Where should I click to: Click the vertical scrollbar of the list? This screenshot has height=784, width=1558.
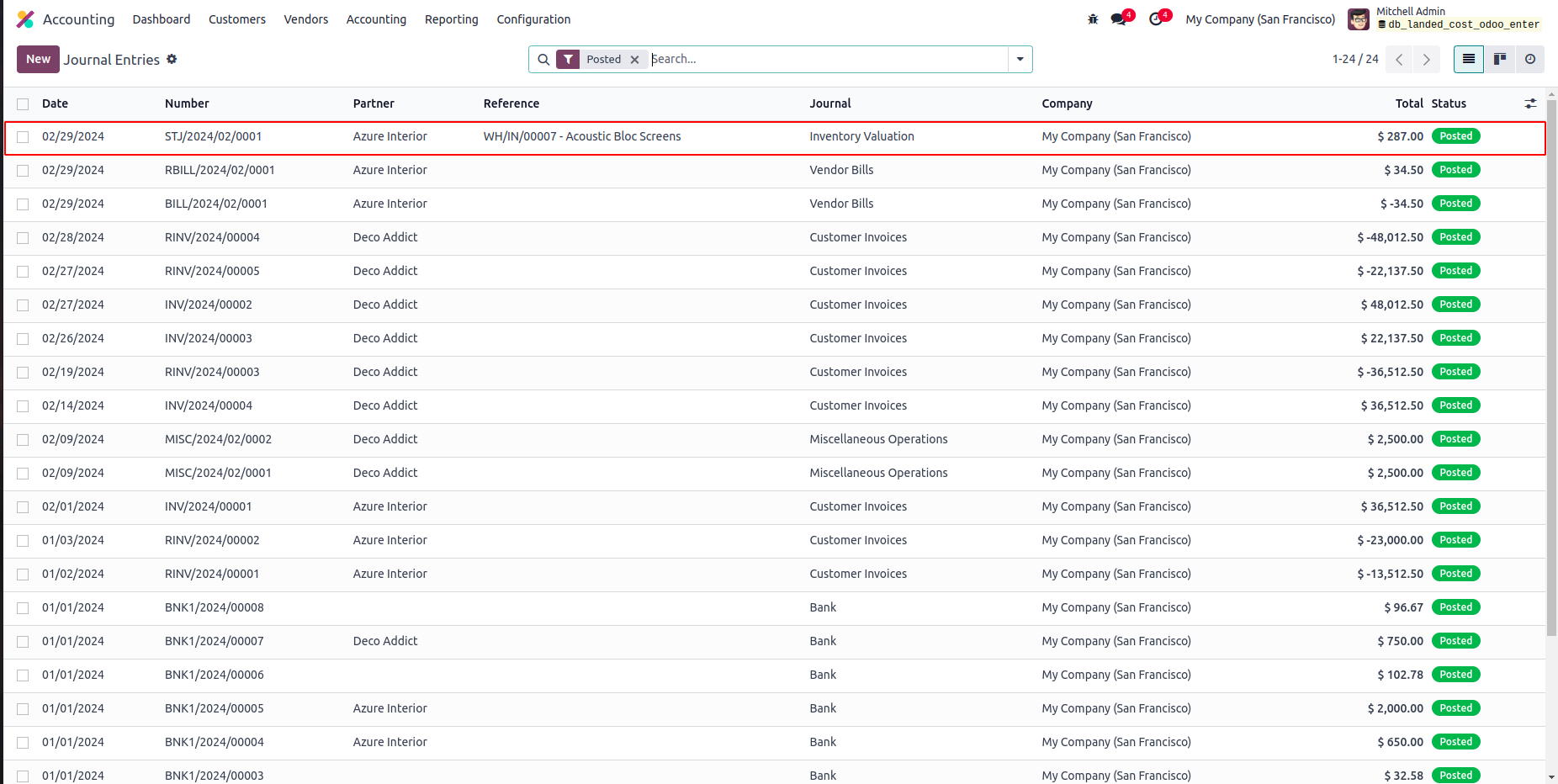pos(1551,368)
